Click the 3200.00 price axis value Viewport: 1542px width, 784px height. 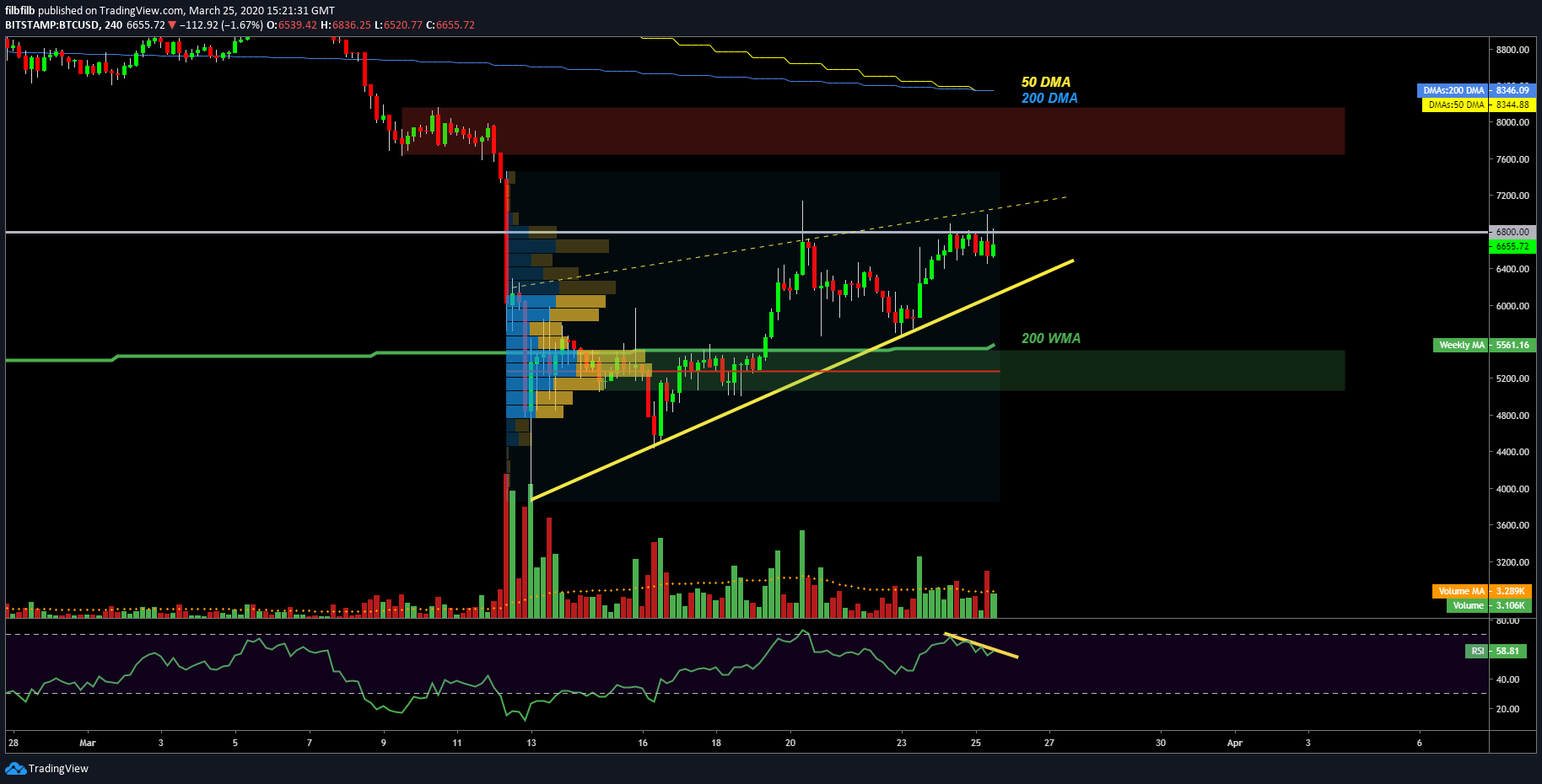point(1512,562)
